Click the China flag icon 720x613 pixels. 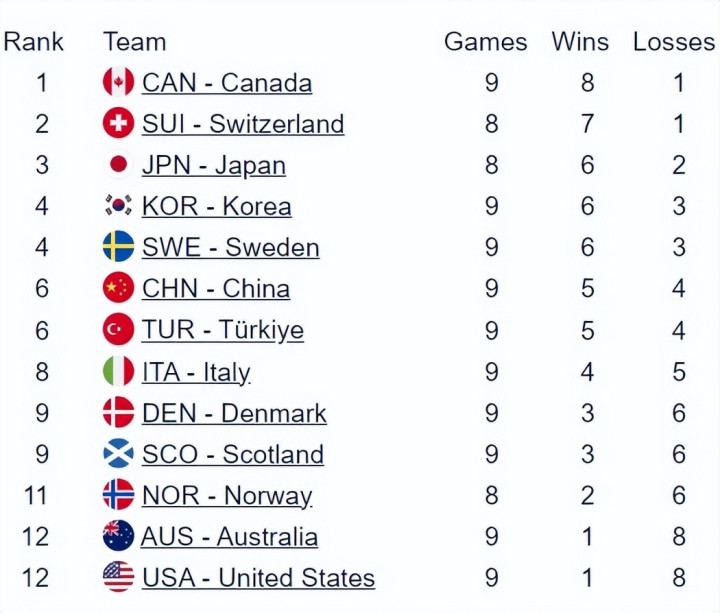pyautogui.click(x=118, y=288)
